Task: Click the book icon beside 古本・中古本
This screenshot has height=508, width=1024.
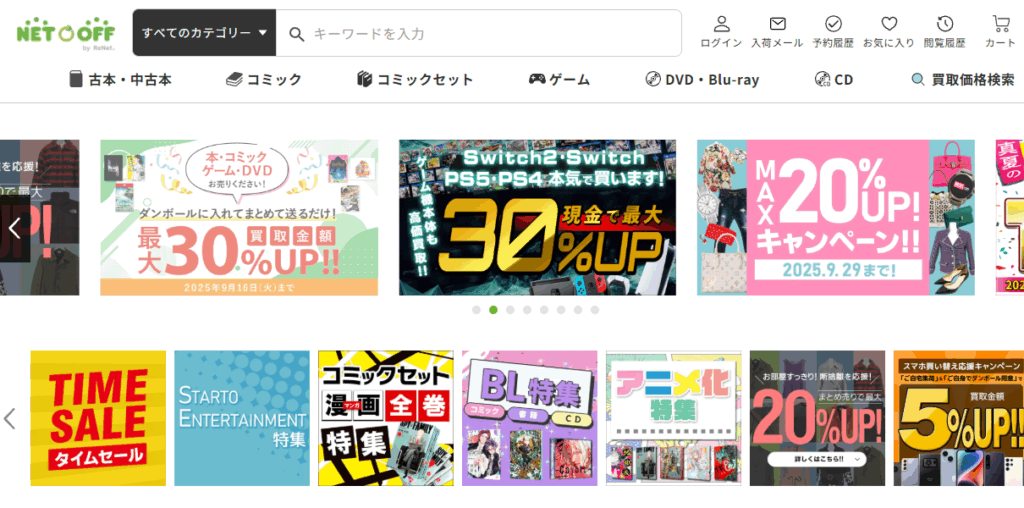Action: tap(76, 79)
